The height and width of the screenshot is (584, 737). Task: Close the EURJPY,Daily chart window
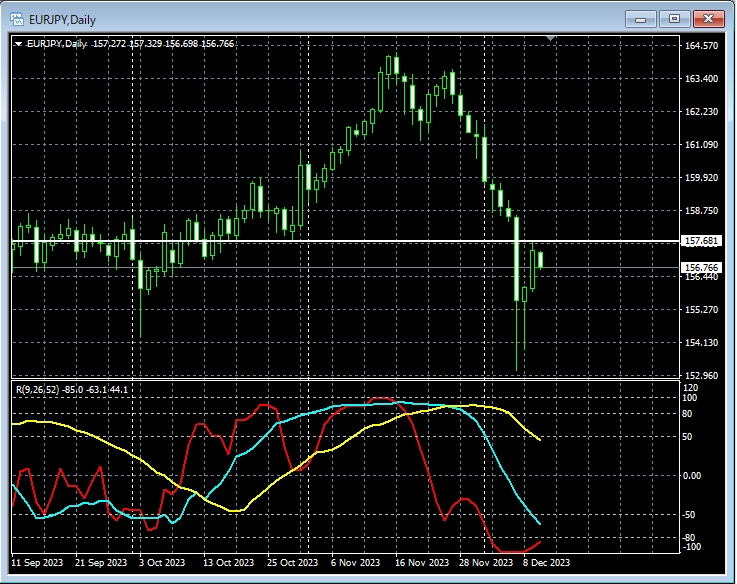tap(708, 18)
